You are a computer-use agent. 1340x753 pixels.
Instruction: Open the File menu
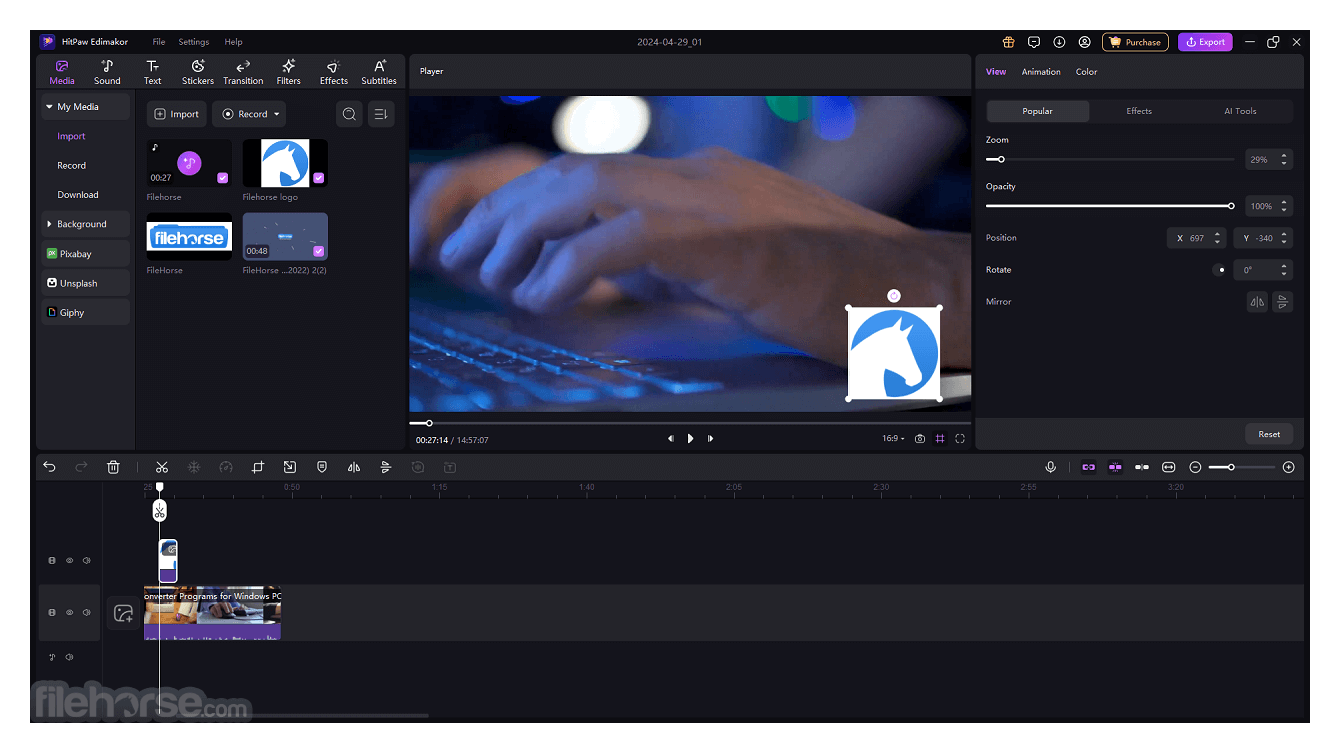pyautogui.click(x=159, y=42)
